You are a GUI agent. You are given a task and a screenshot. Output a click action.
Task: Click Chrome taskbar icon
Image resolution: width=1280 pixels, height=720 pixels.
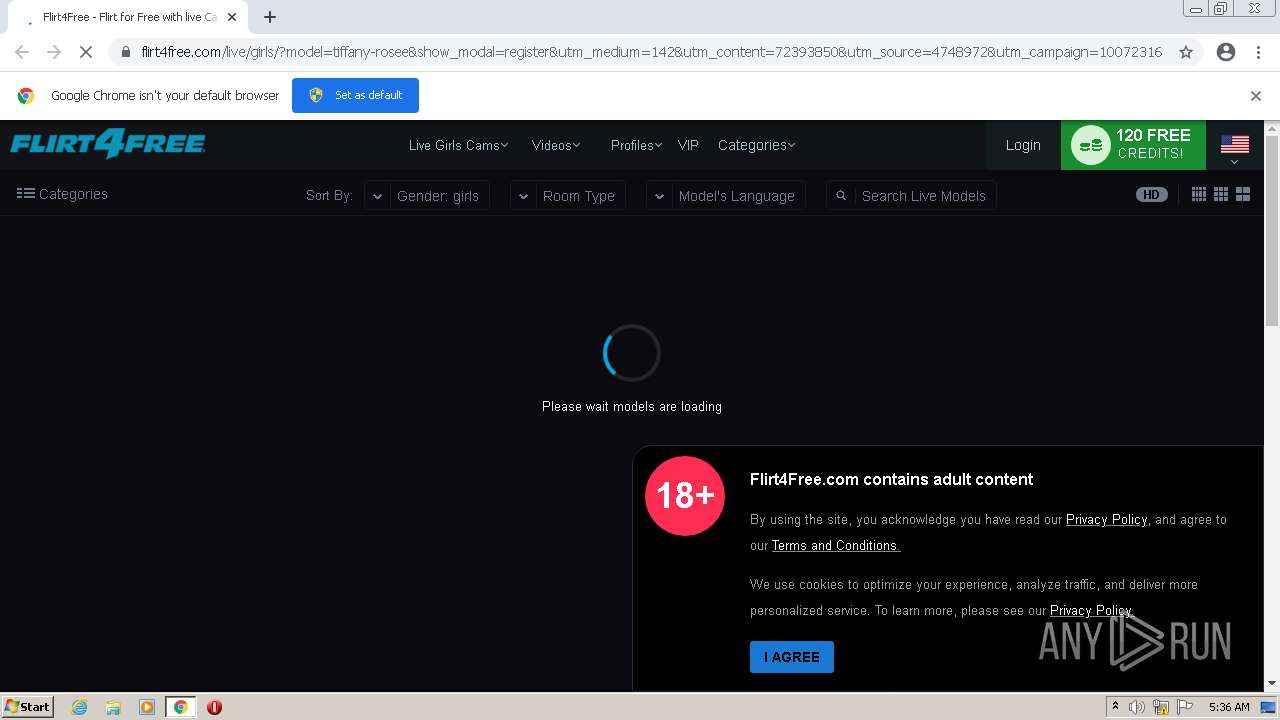coord(180,707)
